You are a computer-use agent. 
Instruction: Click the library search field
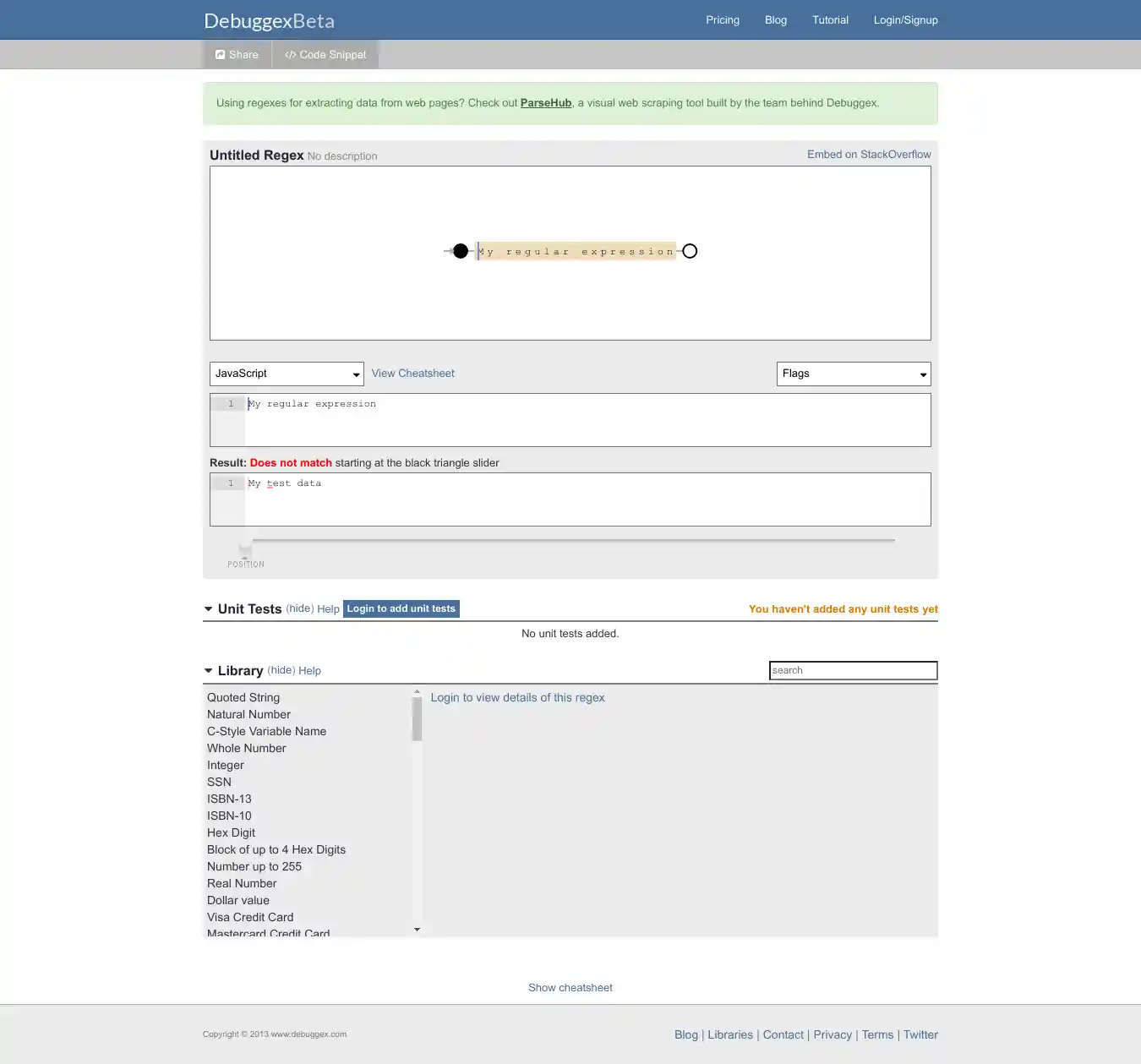(x=853, y=670)
